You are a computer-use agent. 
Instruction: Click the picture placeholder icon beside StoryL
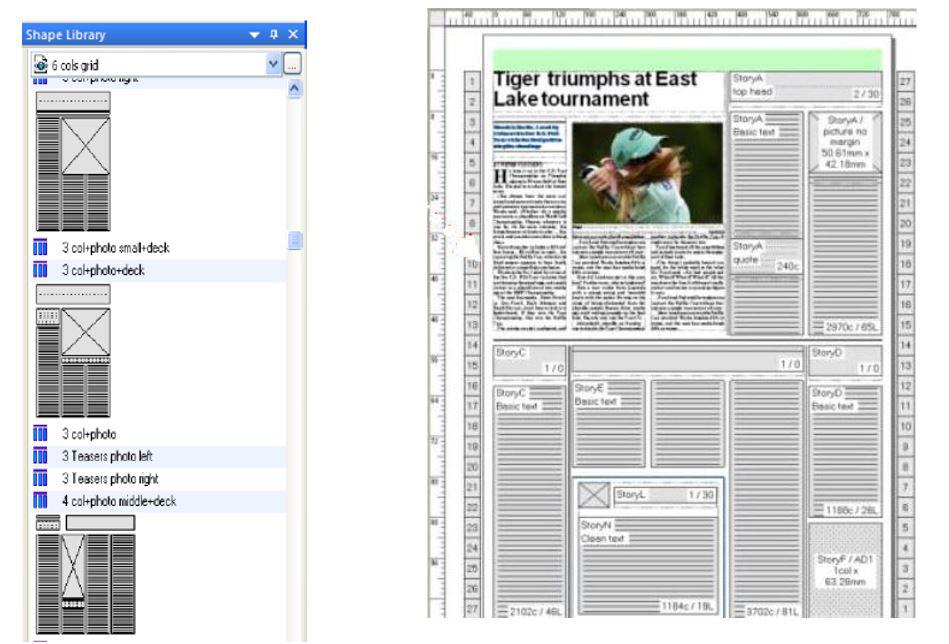[x=593, y=494]
